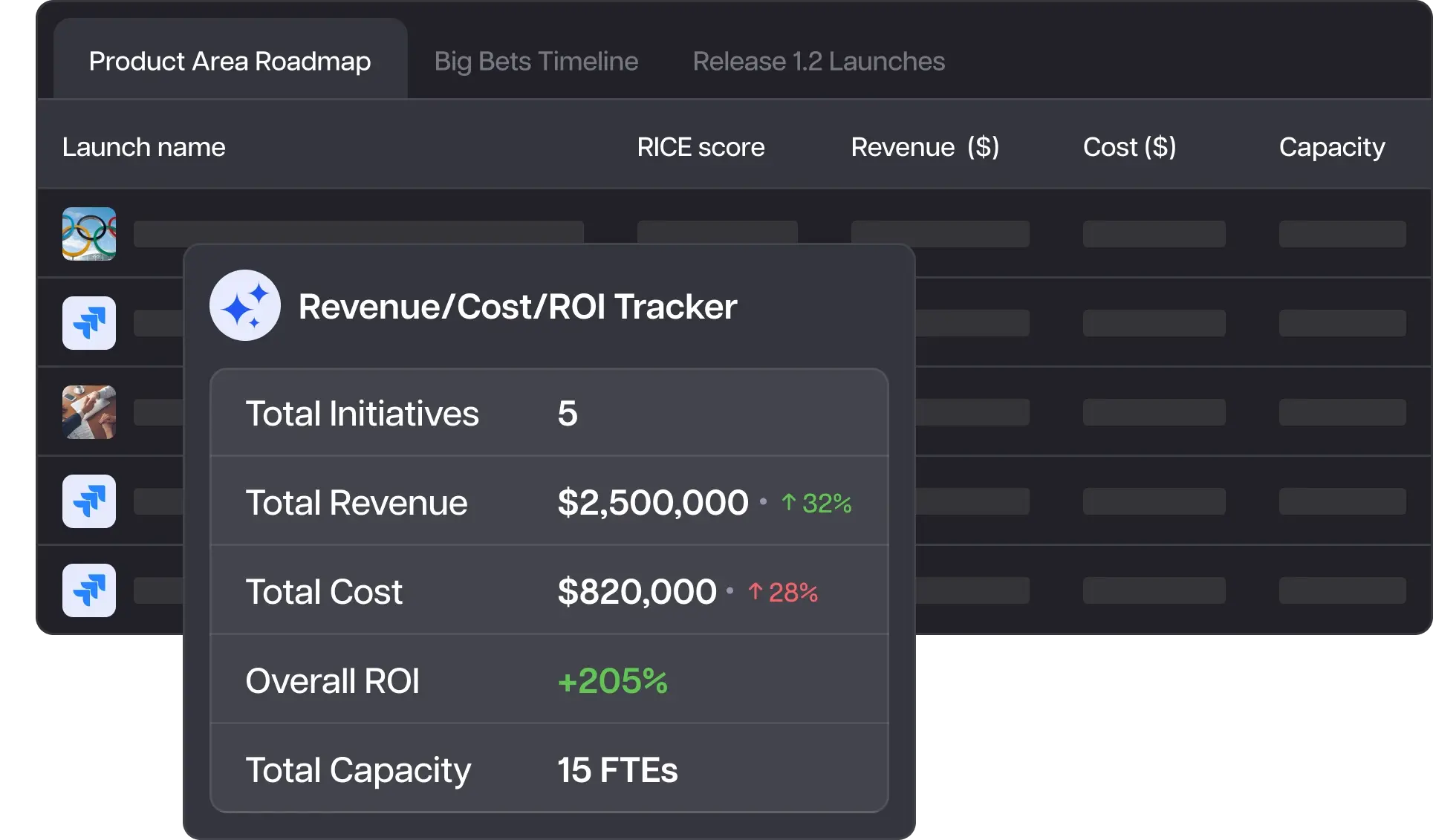Screen dimensions: 1433x840
Task: Open the Release 1.2 Launches tab
Action: pos(818,61)
